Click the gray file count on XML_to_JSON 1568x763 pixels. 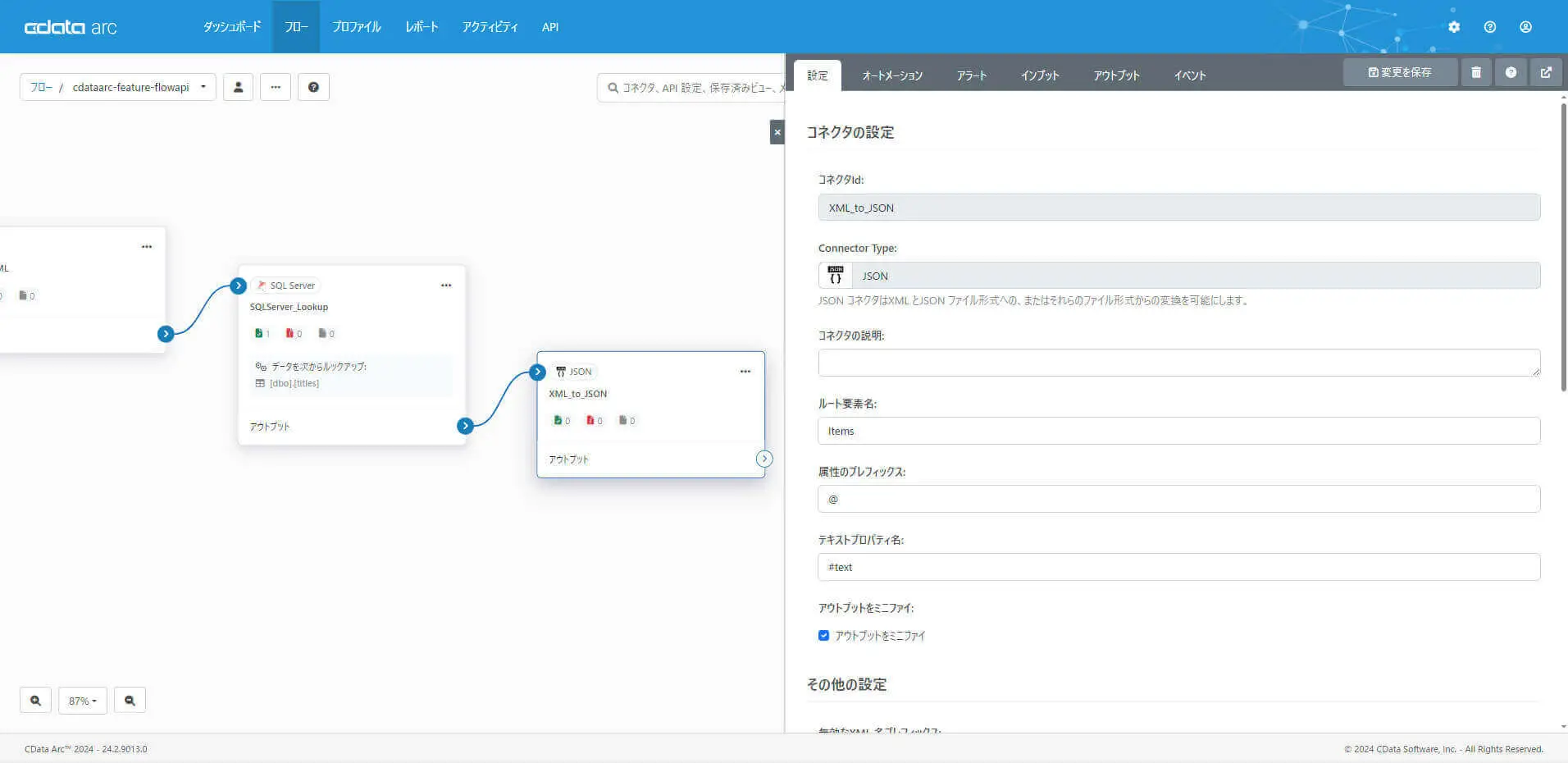[x=627, y=420]
